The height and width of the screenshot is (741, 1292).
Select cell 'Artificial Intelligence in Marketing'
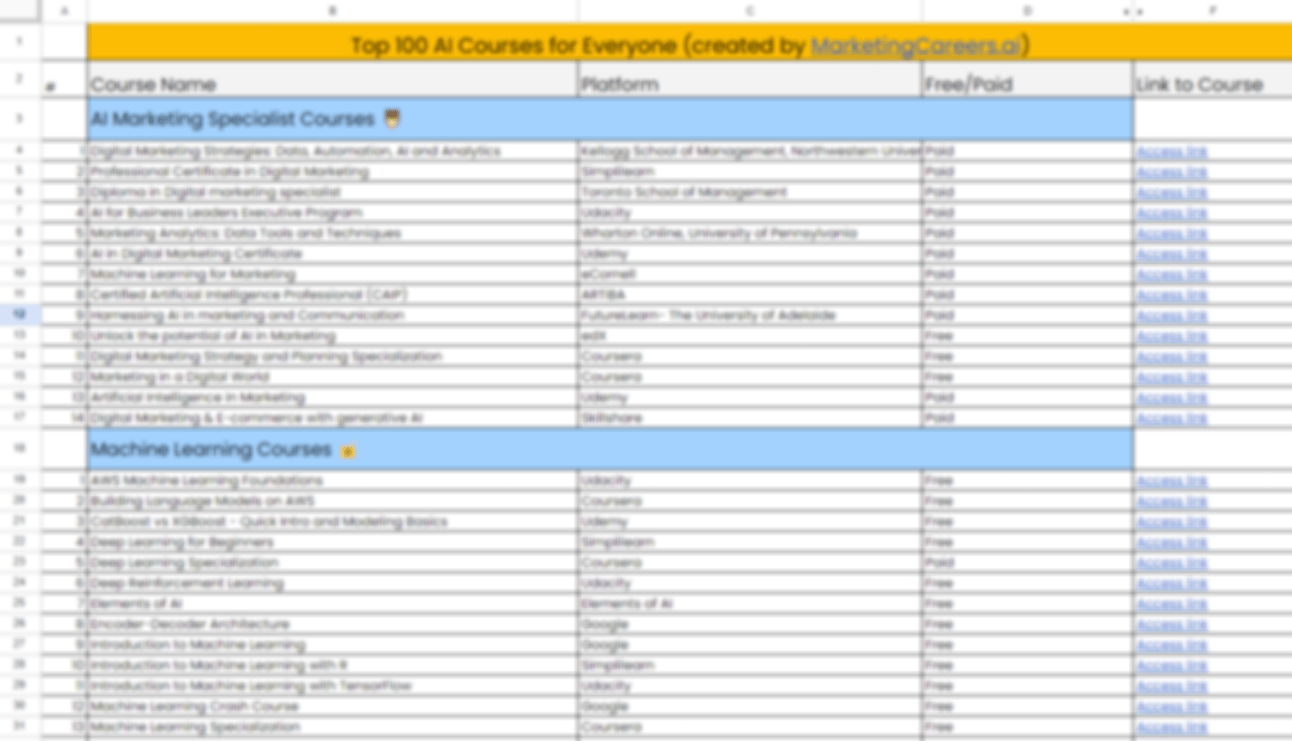tap(332, 398)
